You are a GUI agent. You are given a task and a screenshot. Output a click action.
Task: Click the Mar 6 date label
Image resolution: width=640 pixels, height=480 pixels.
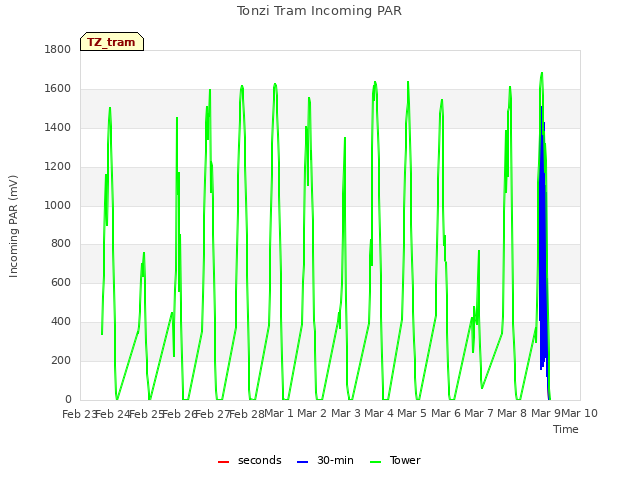pyautogui.click(x=445, y=413)
